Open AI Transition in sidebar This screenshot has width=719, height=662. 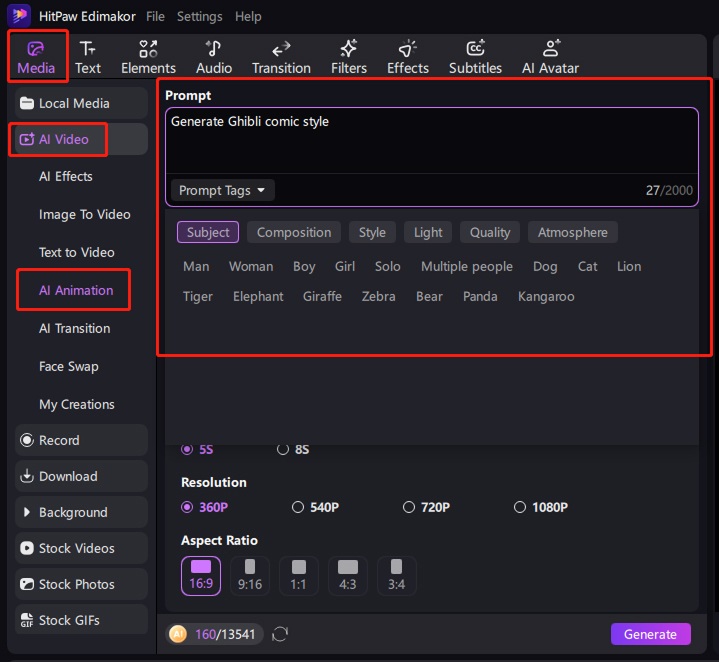coord(75,329)
